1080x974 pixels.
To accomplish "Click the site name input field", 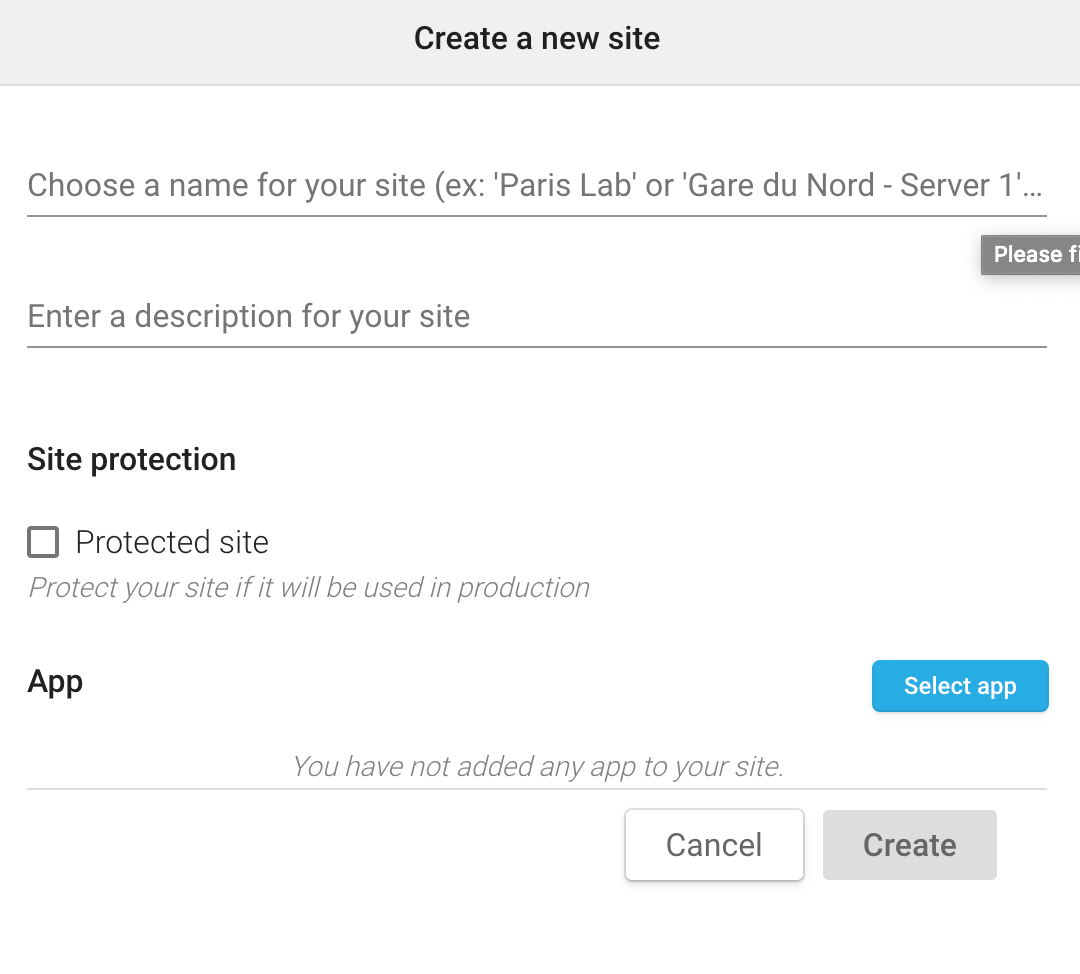I will pos(535,186).
